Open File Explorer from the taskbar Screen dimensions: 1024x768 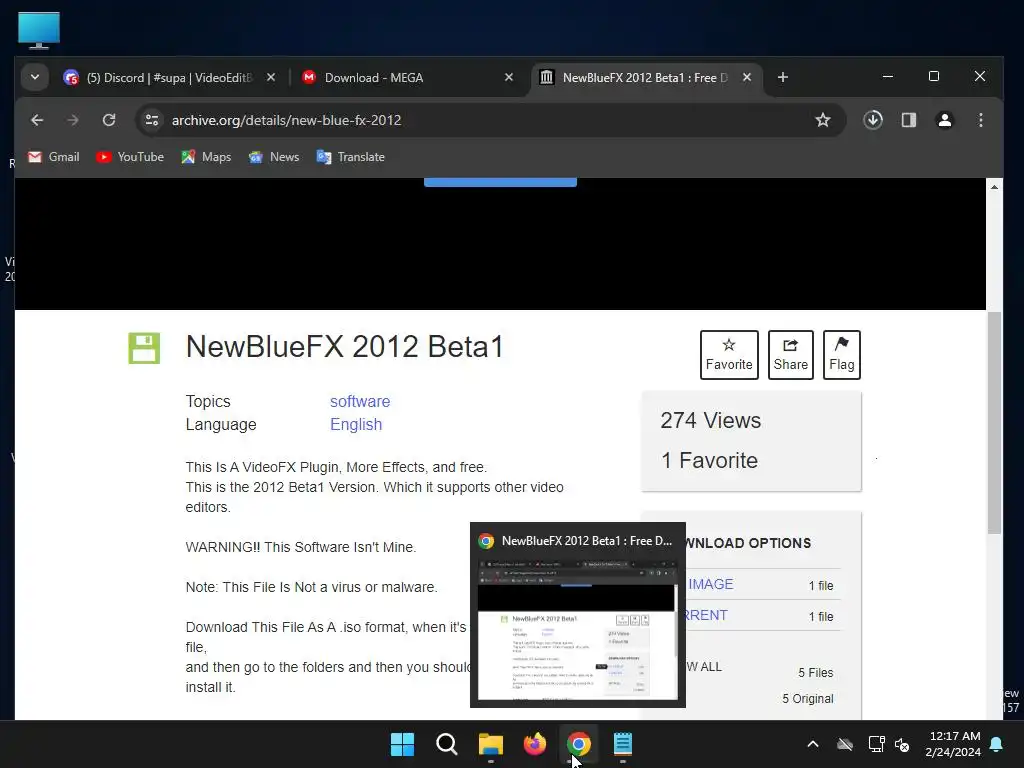490,744
